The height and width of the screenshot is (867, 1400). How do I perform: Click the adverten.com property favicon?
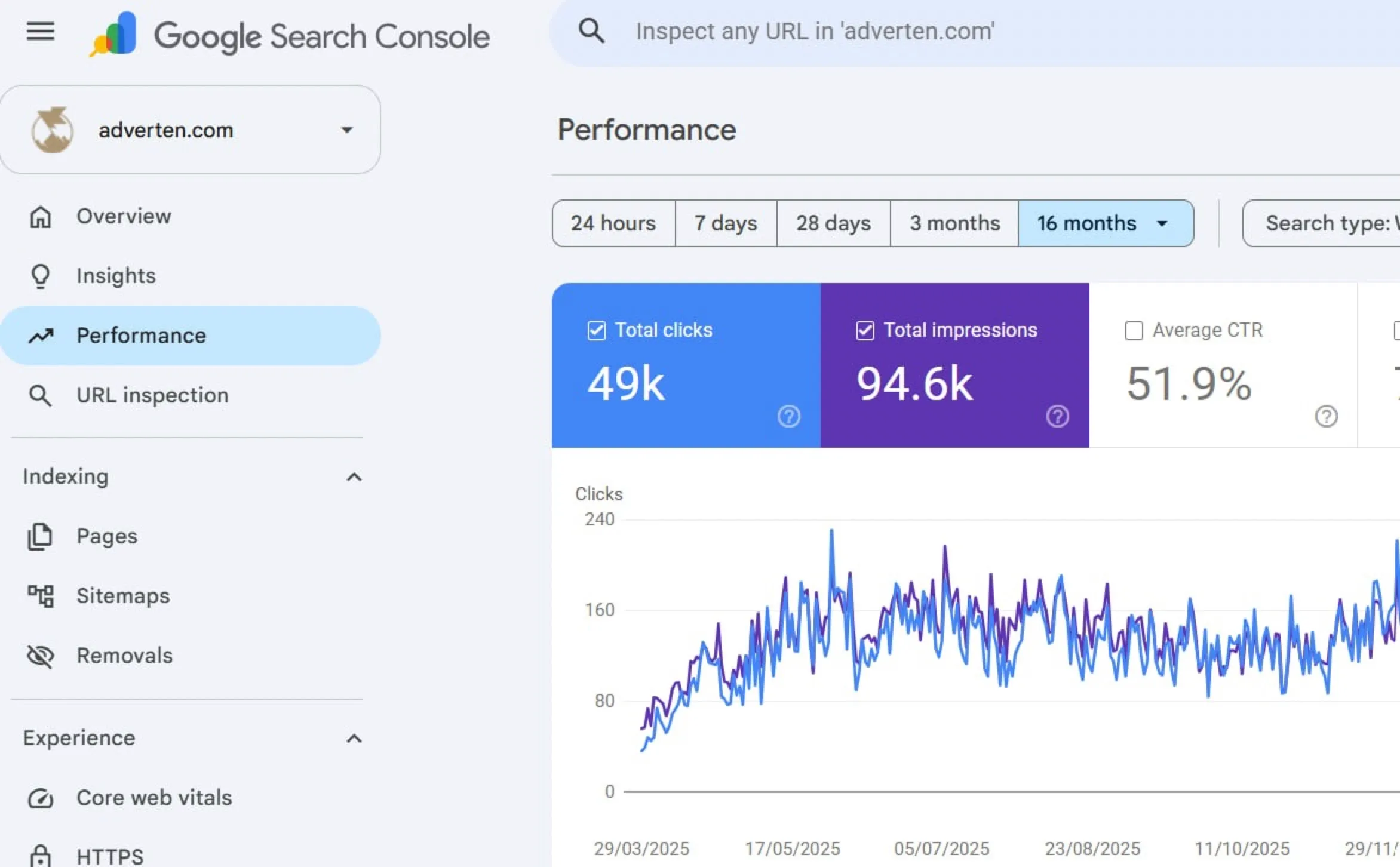click(x=53, y=130)
